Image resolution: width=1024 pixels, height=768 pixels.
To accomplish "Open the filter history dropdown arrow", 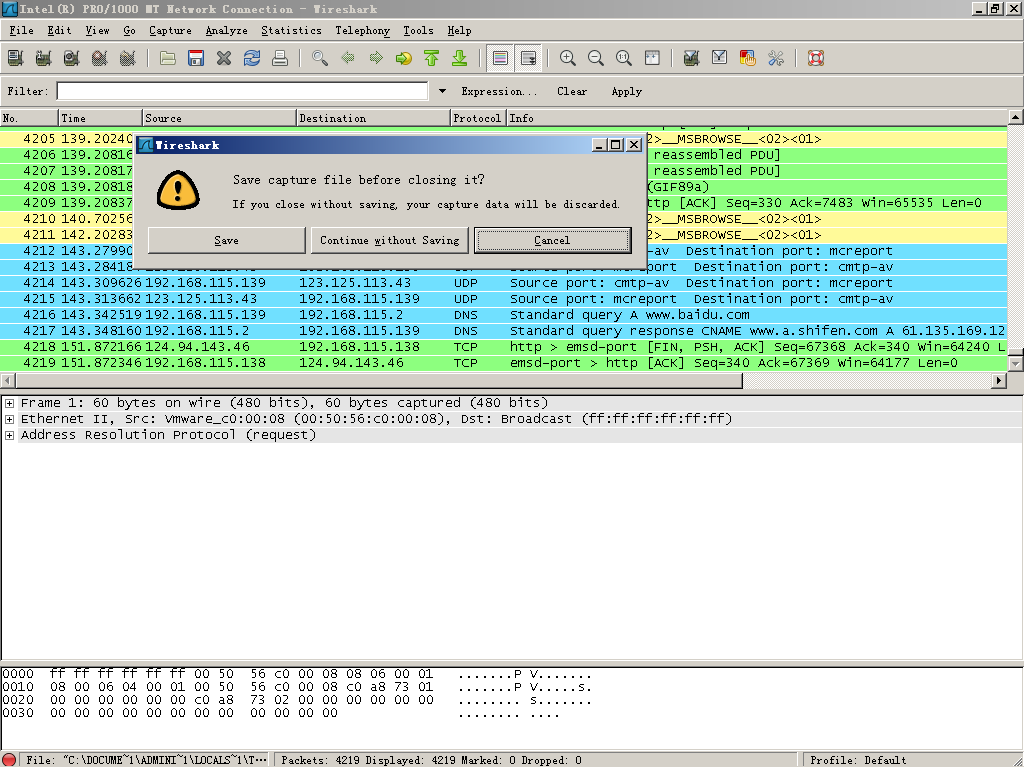I will click(442, 91).
